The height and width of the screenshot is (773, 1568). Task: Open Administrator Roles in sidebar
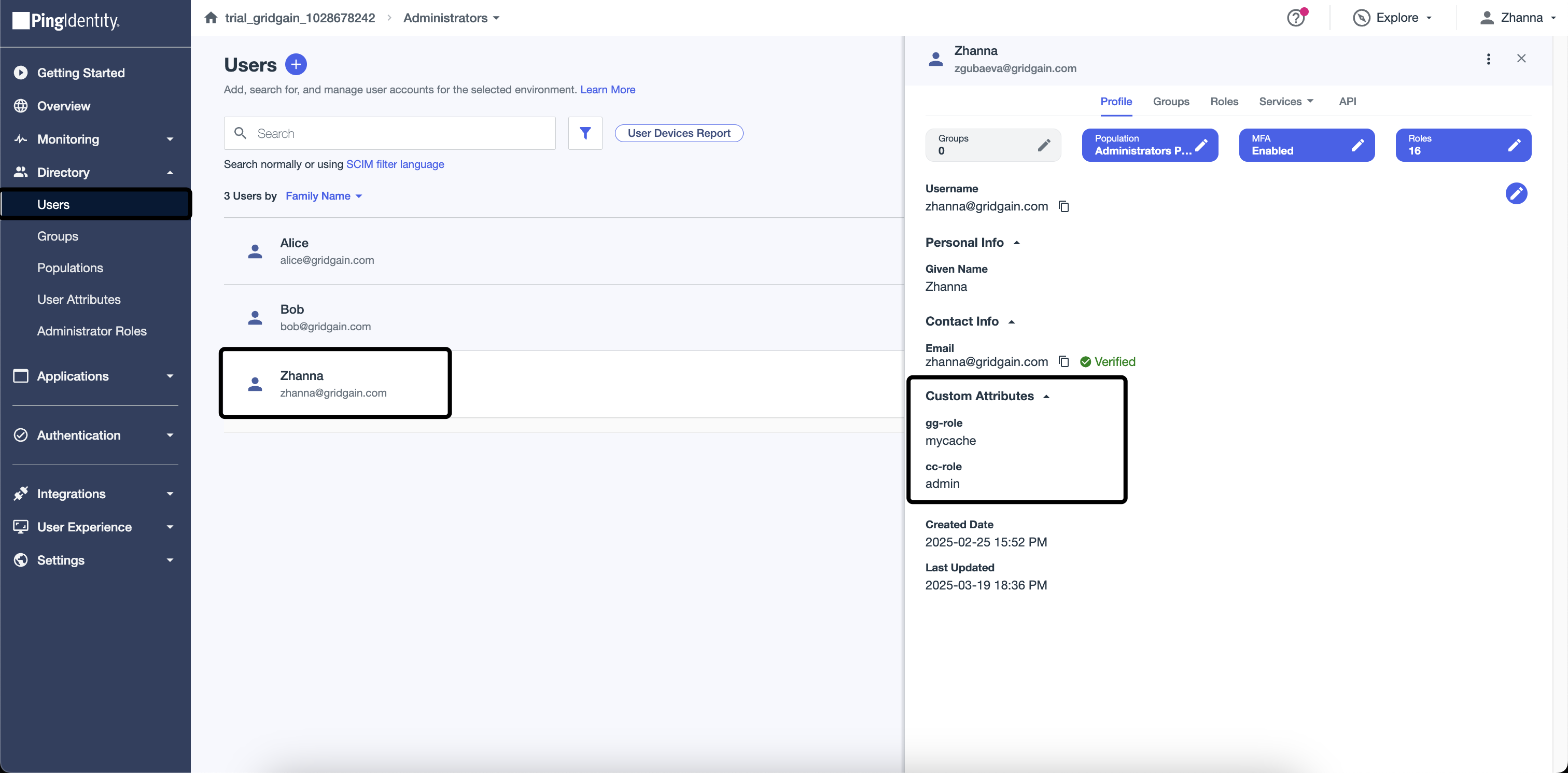coord(92,331)
